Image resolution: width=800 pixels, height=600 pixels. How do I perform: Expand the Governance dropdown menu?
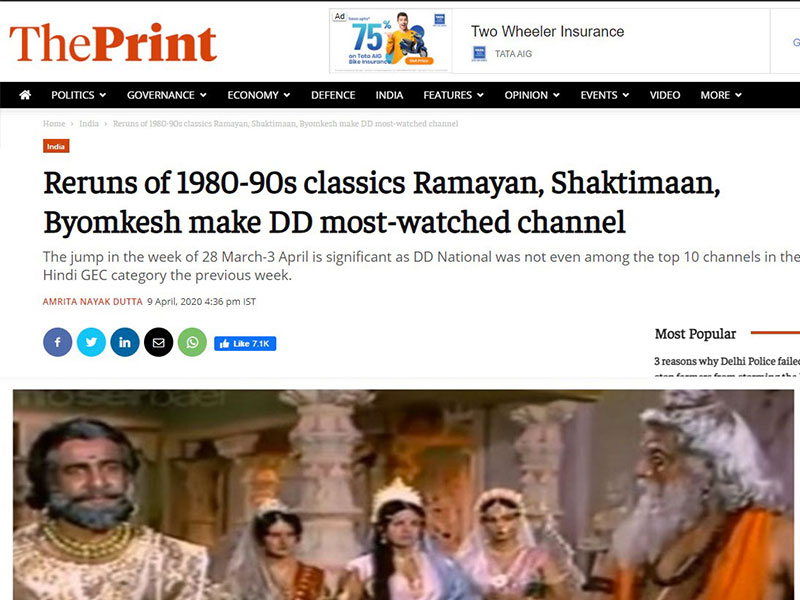click(167, 95)
